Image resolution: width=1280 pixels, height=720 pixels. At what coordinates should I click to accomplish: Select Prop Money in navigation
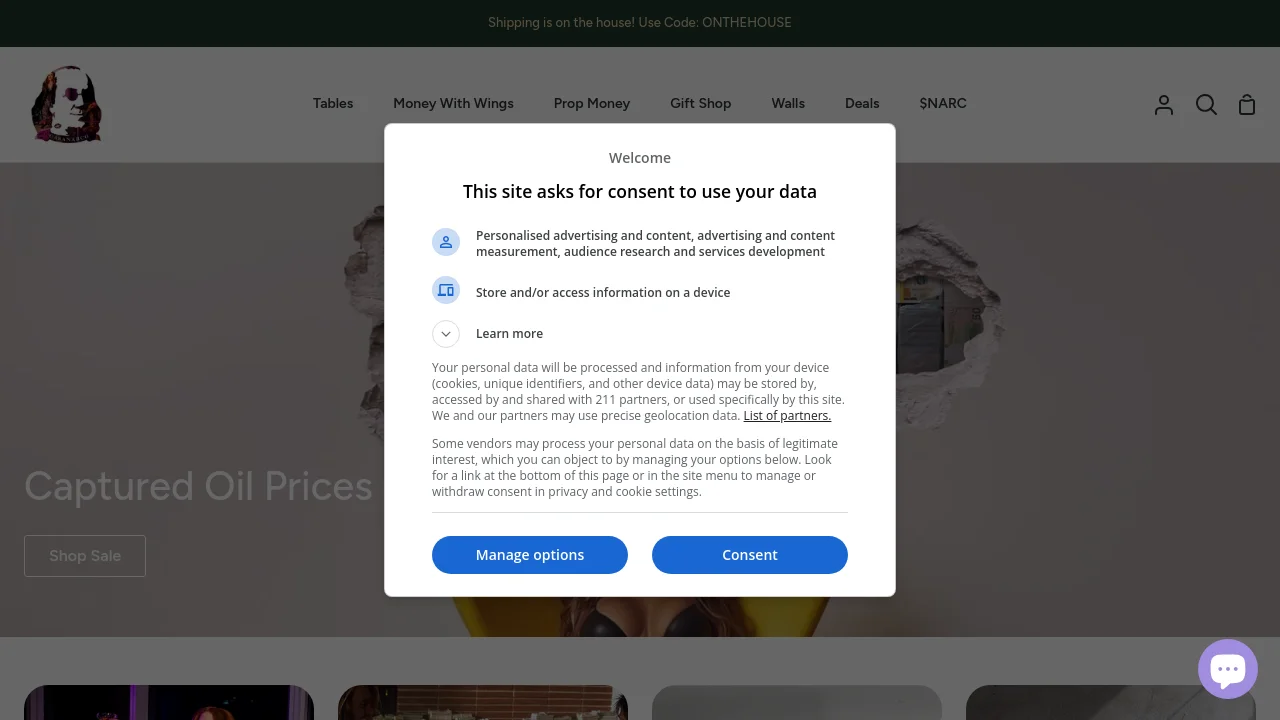coord(592,103)
